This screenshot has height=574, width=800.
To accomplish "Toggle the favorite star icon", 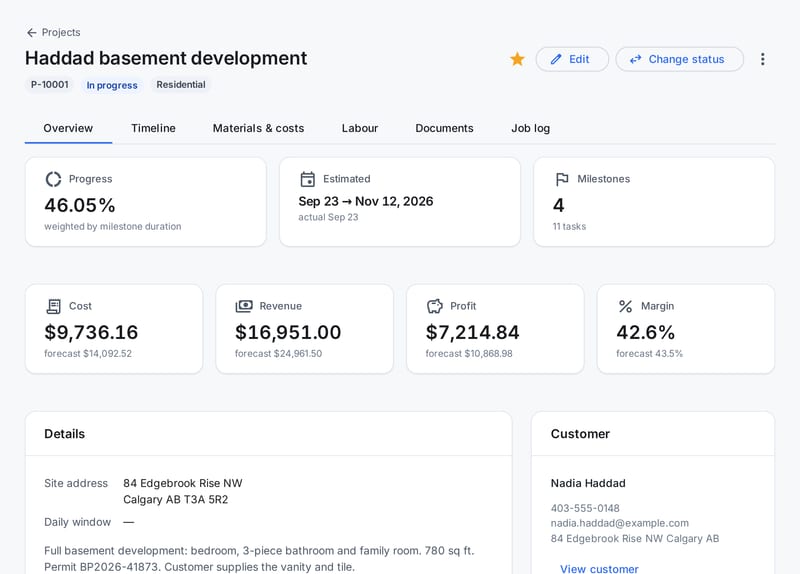I will [x=517, y=59].
